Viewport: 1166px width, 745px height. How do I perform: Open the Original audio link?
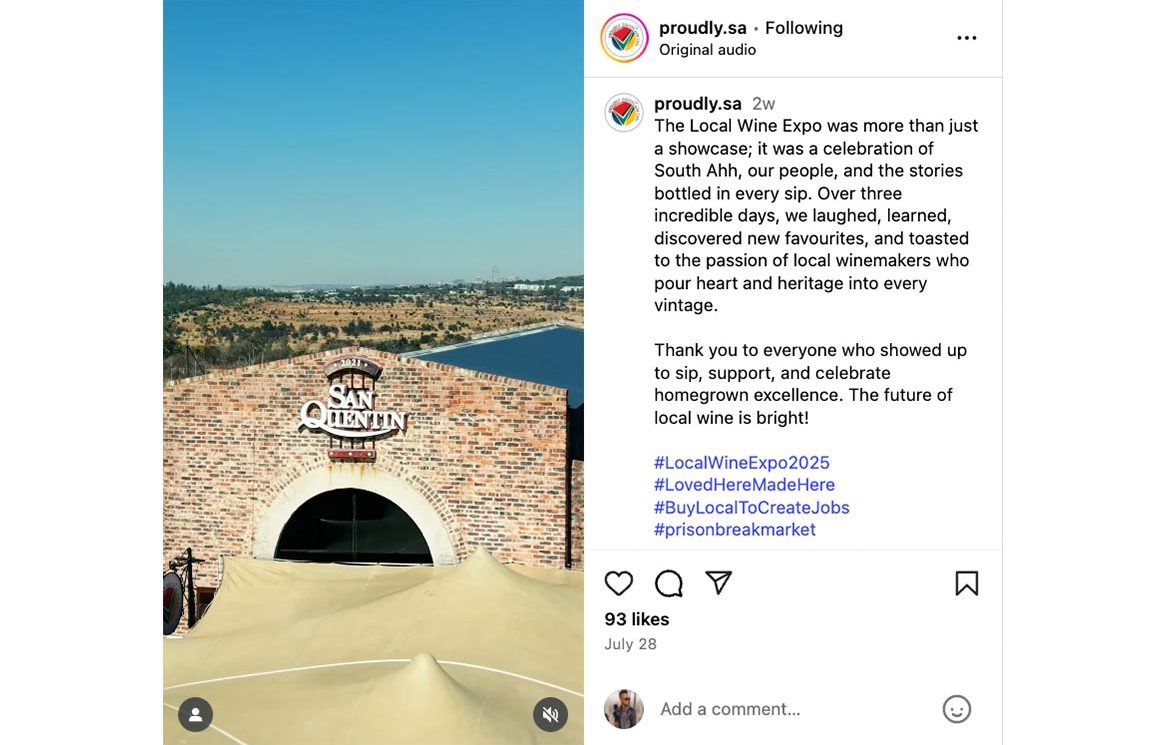pyautogui.click(x=707, y=50)
